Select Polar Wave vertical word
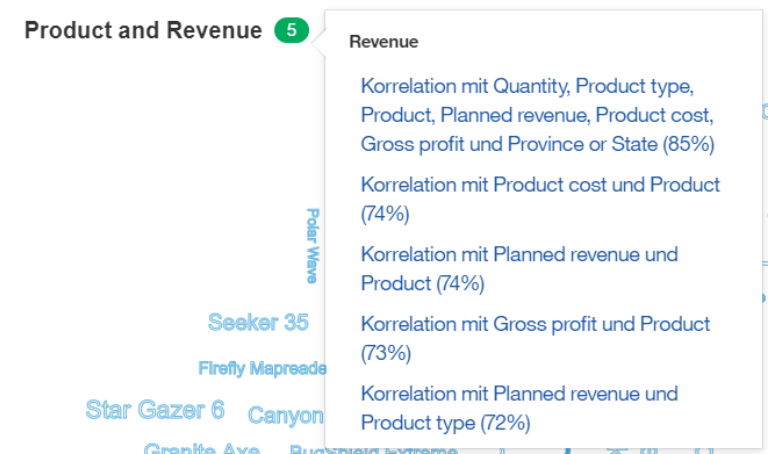Viewport: 768px width, 454px height. pyautogui.click(x=312, y=246)
